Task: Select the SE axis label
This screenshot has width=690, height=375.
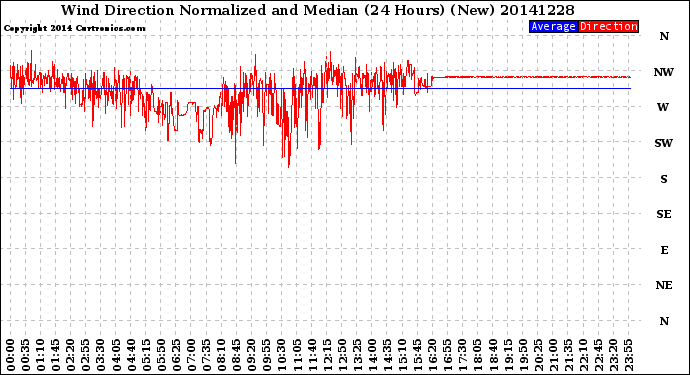Action: coord(664,214)
